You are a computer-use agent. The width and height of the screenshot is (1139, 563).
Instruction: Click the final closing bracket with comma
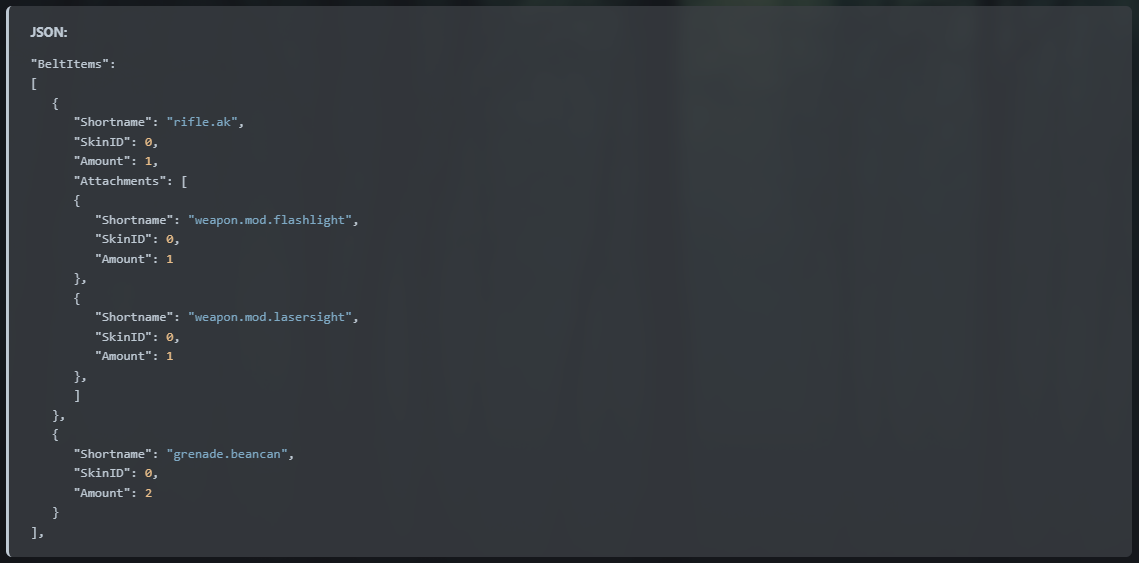tap(36, 532)
